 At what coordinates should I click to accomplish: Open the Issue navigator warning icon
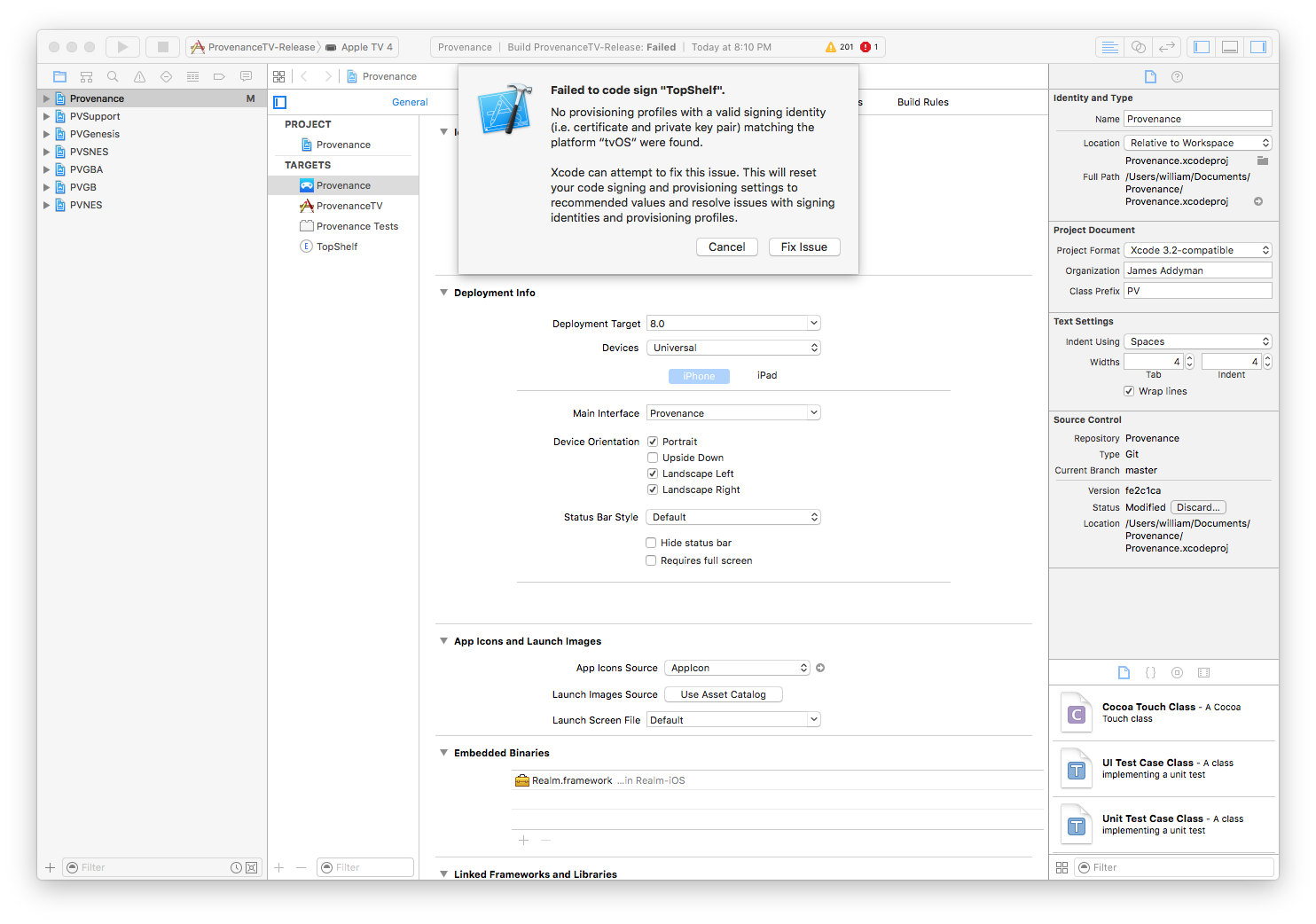tap(139, 76)
